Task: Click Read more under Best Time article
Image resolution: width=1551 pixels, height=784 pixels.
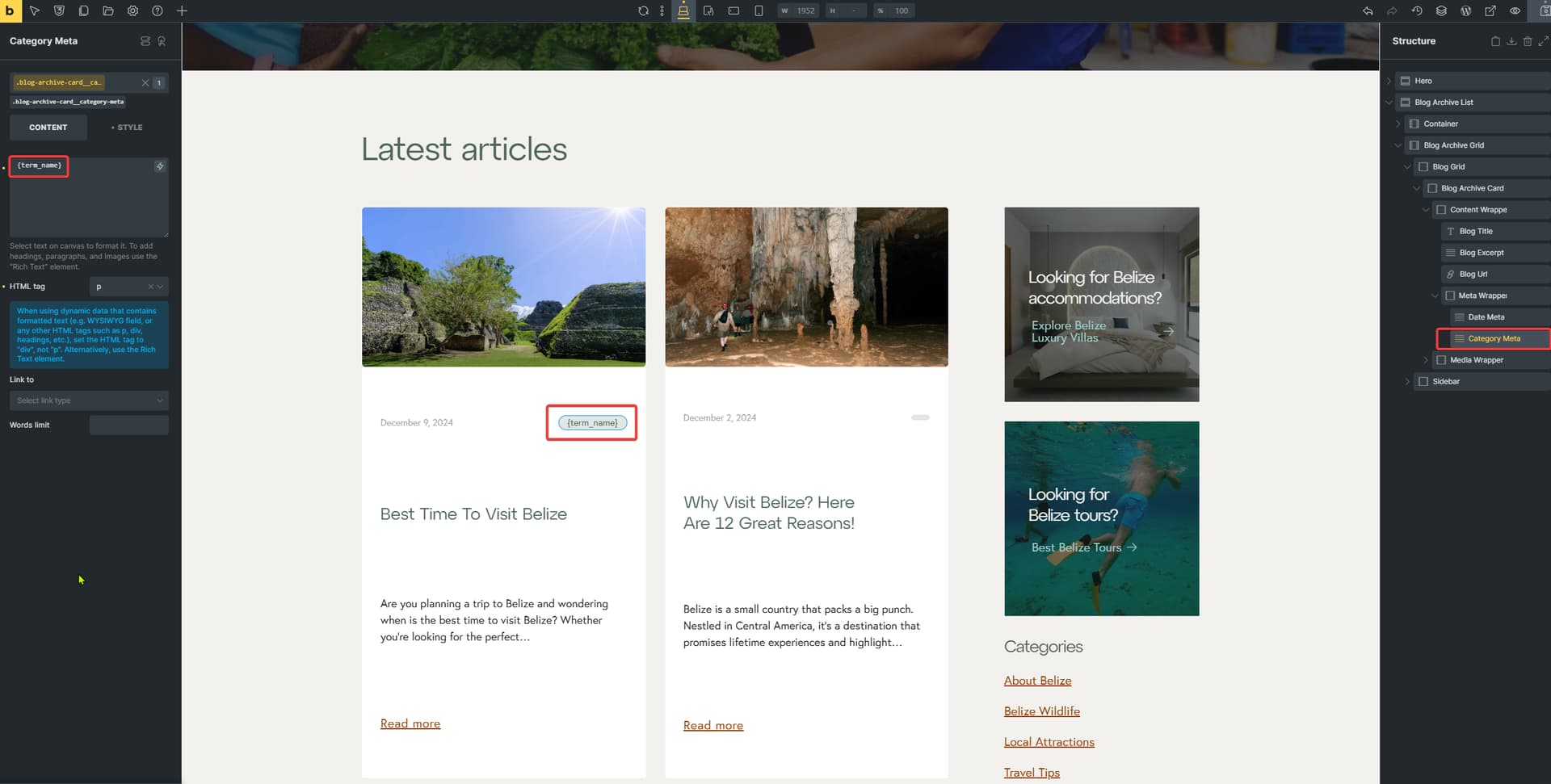Action: 410,723
